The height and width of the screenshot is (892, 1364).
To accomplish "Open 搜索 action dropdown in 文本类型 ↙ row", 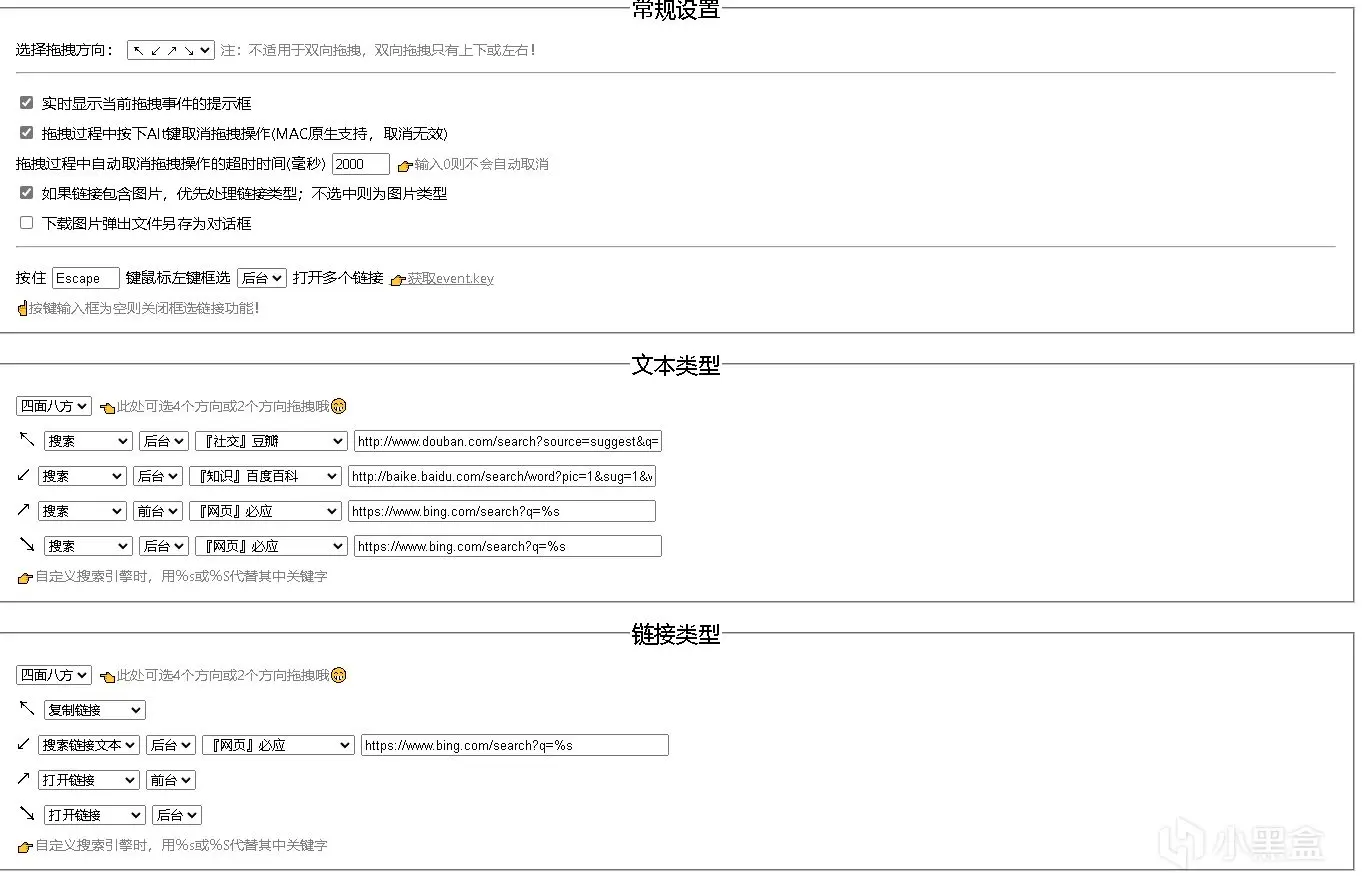I will coord(82,476).
